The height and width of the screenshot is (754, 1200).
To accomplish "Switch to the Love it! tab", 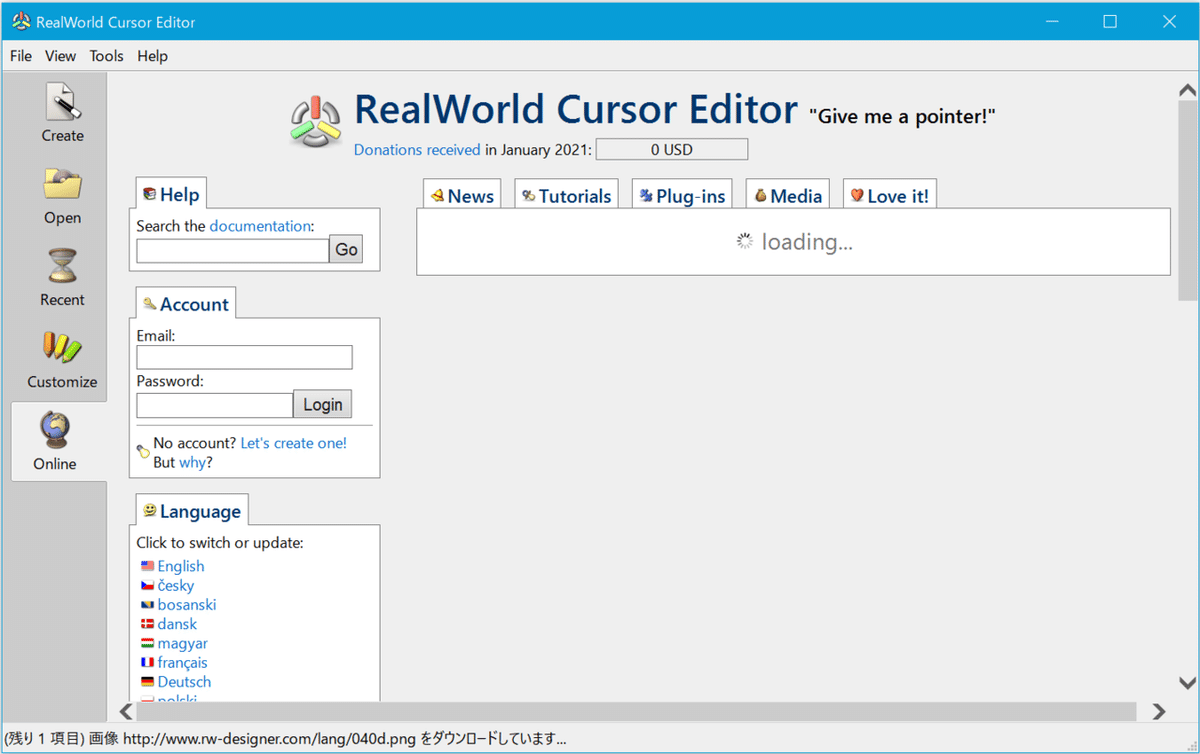I will (890, 195).
